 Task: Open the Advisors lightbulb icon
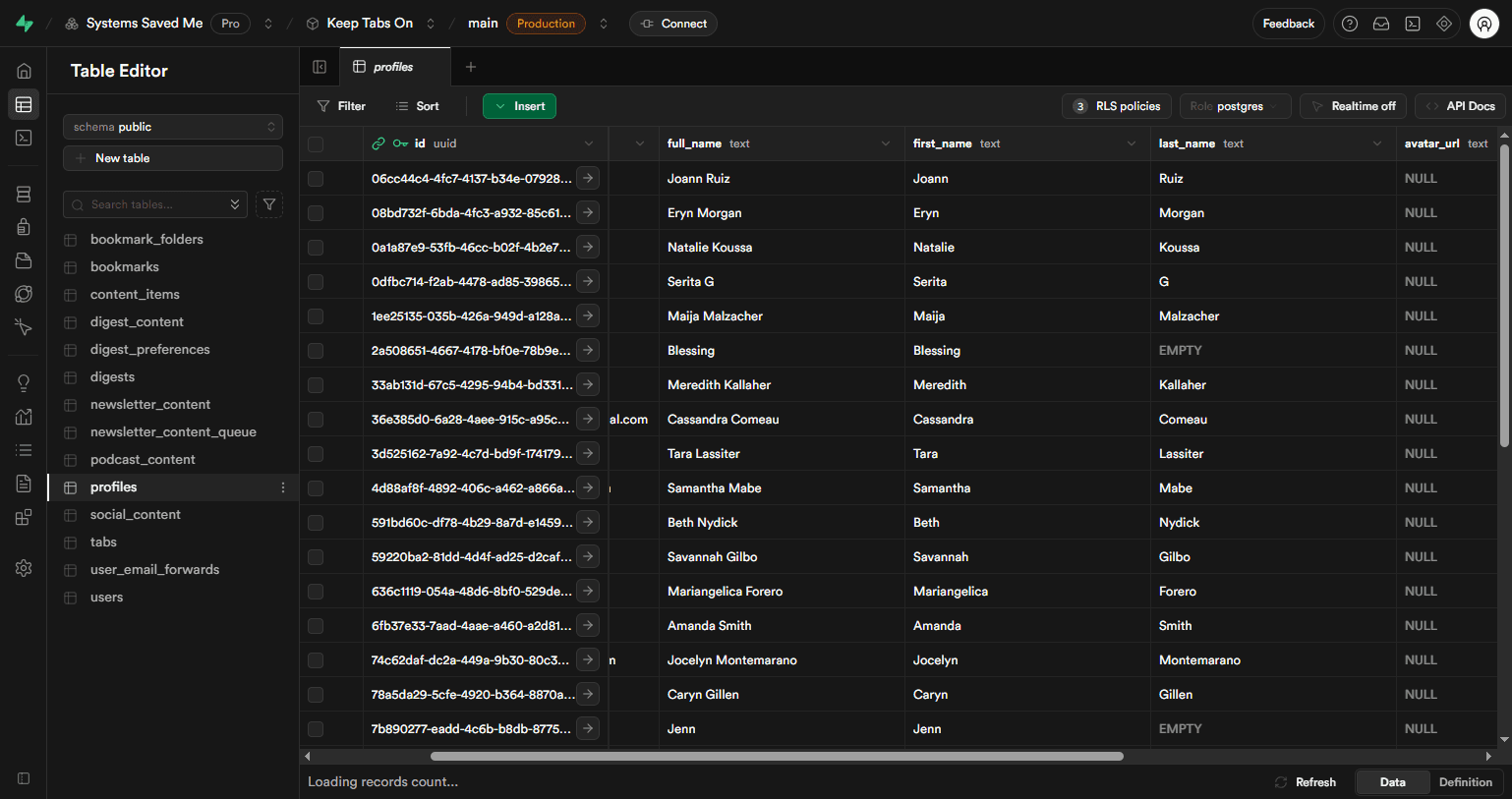pyautogui.click(x=24, y=383)
